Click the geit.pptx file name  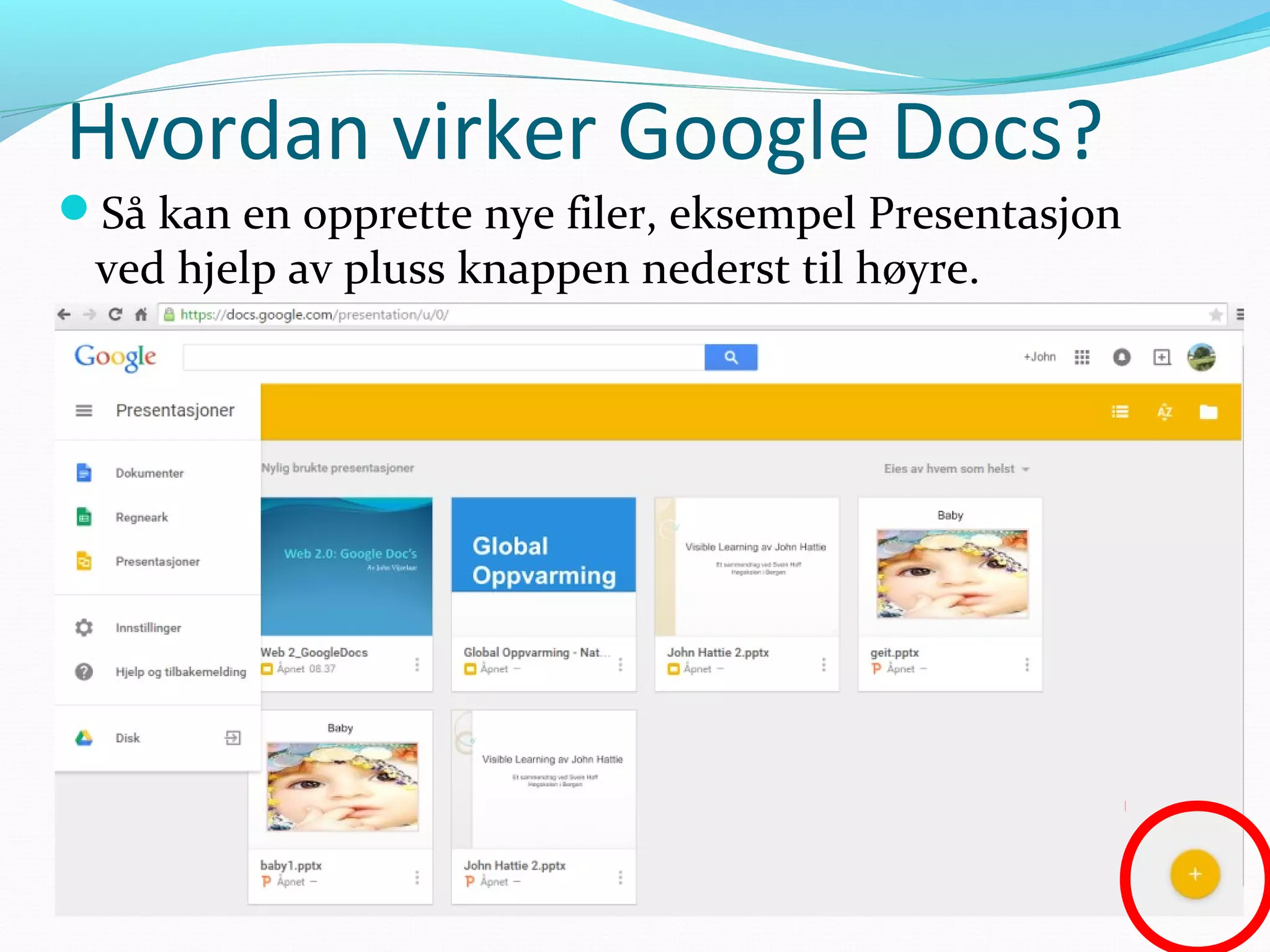(894, 653)
